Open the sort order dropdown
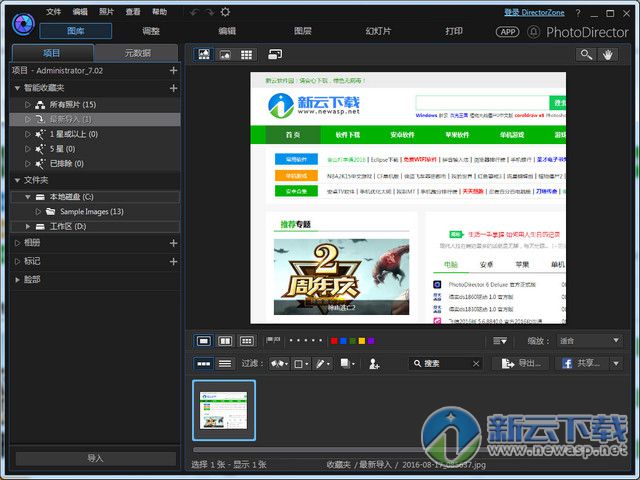 click(500, 341)
